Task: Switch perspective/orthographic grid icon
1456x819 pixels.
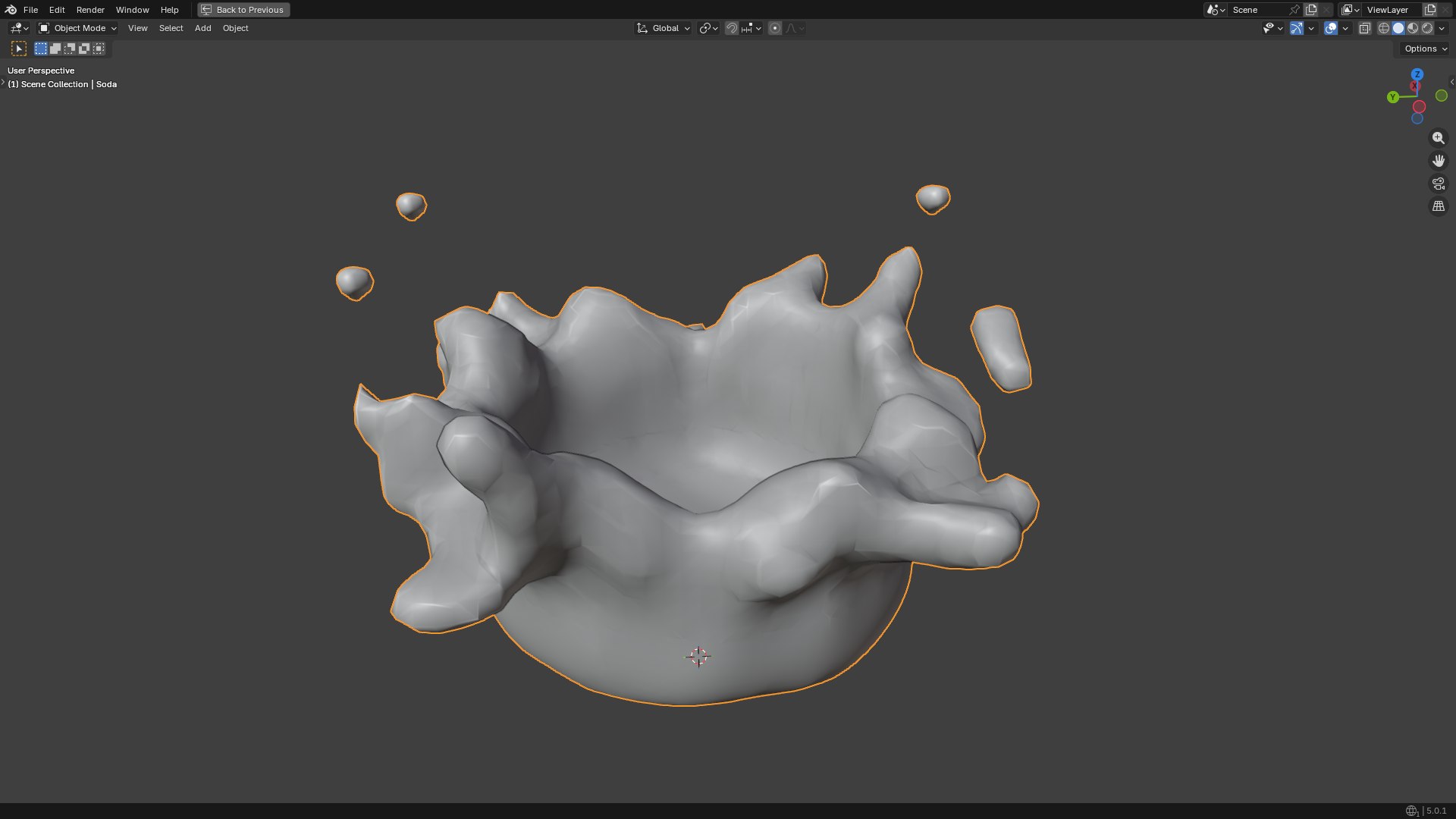Action: (1439, 206)
